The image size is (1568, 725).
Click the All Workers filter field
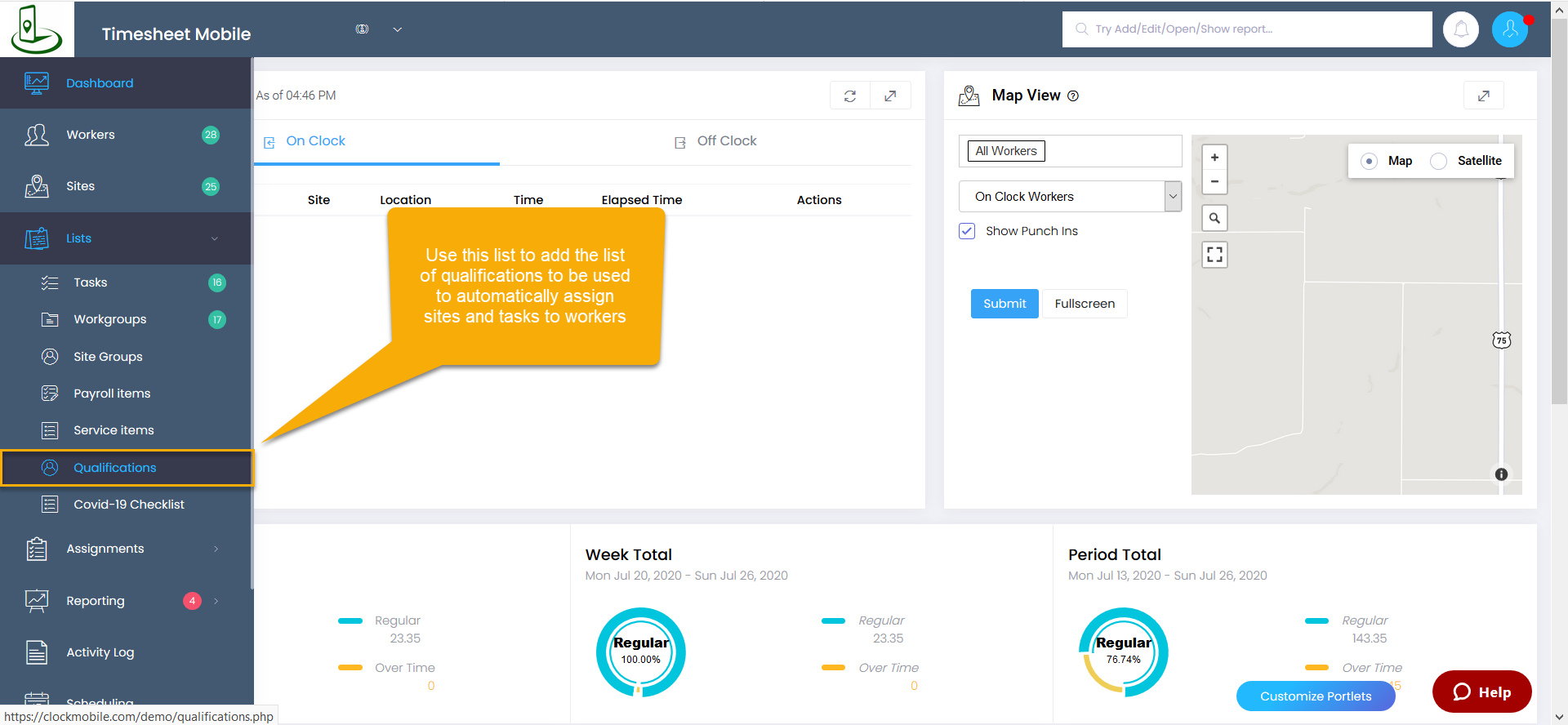tap(1070, 151)
